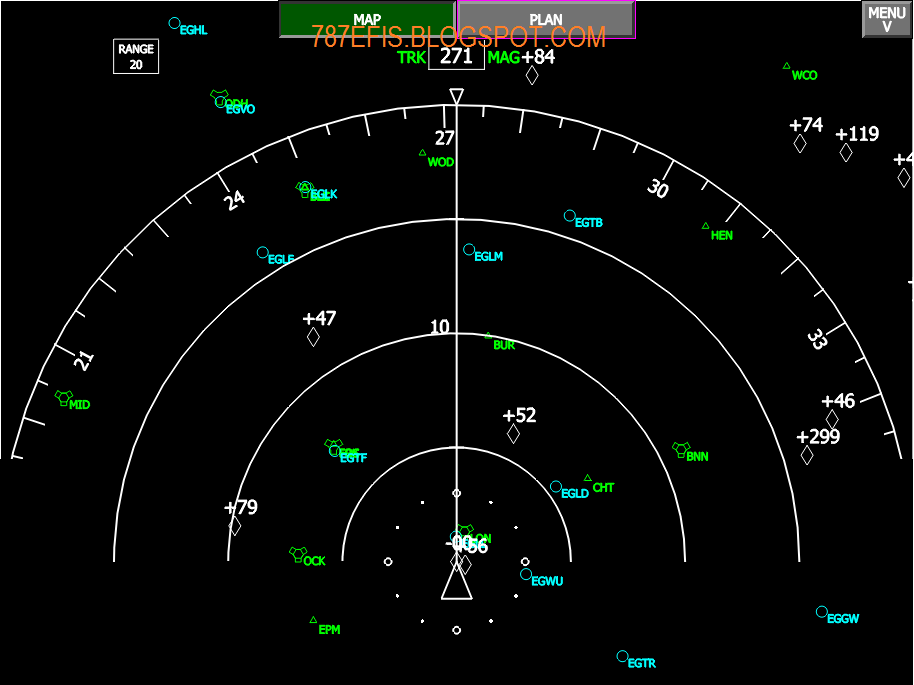The height and width of the screenshot is (685, 914).
Task: Select the EGLM airport circle symbol
Action: click(x=467, y=247)
